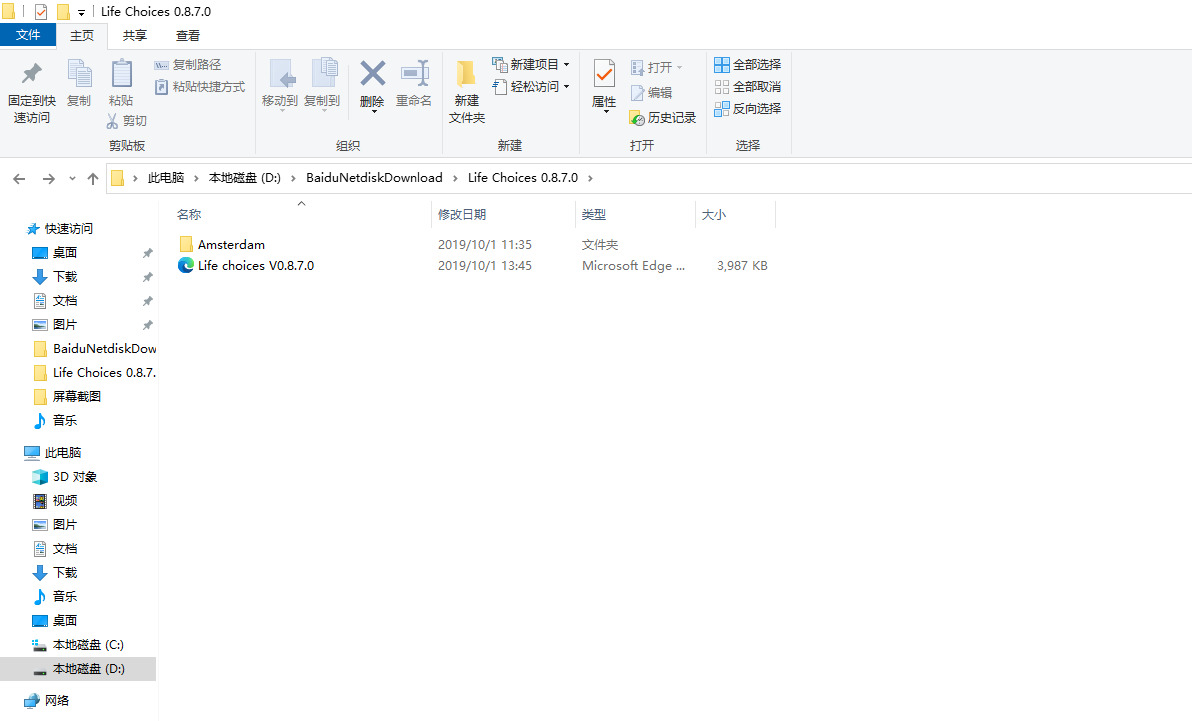
Task: Click Move To icon in ribbon
Action: click(280, 75)
